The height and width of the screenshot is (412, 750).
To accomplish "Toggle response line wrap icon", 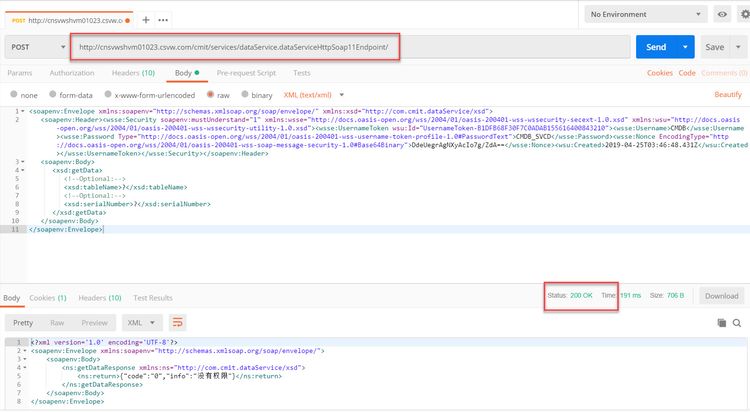I will [x=178, y=323].
